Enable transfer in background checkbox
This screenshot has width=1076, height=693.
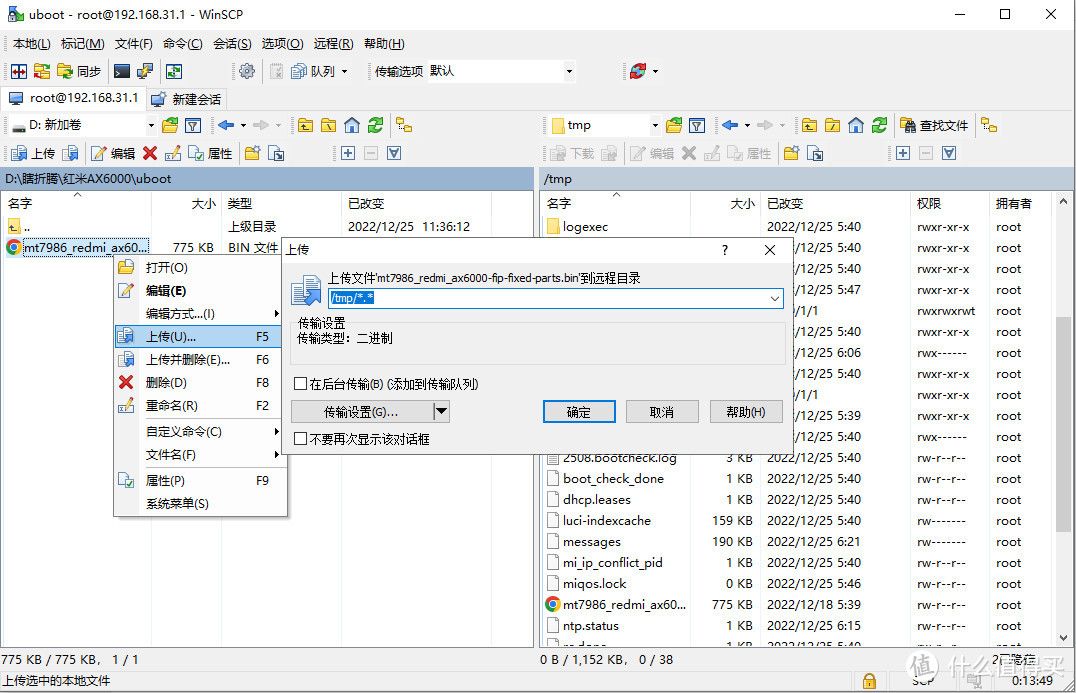pos(300,384)
